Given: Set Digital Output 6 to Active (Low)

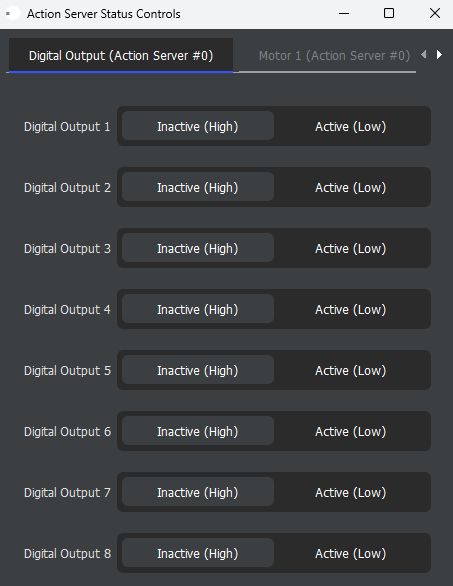Looking at the screenshot, I should pyautogui.click(x=350, y=431).
